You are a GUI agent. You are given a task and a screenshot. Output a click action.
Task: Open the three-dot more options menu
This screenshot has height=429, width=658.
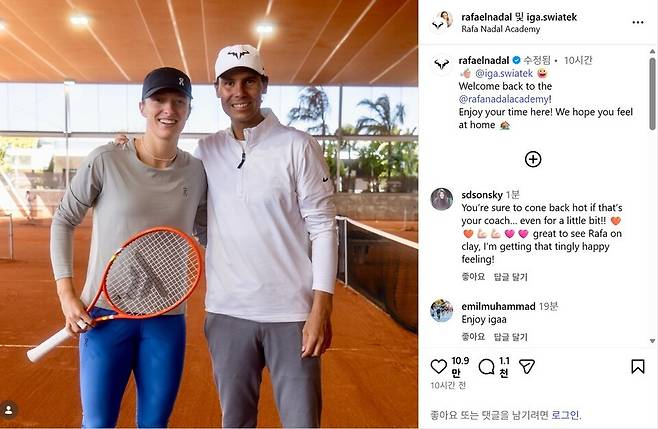pyautogui.click(x=637, y=23)
